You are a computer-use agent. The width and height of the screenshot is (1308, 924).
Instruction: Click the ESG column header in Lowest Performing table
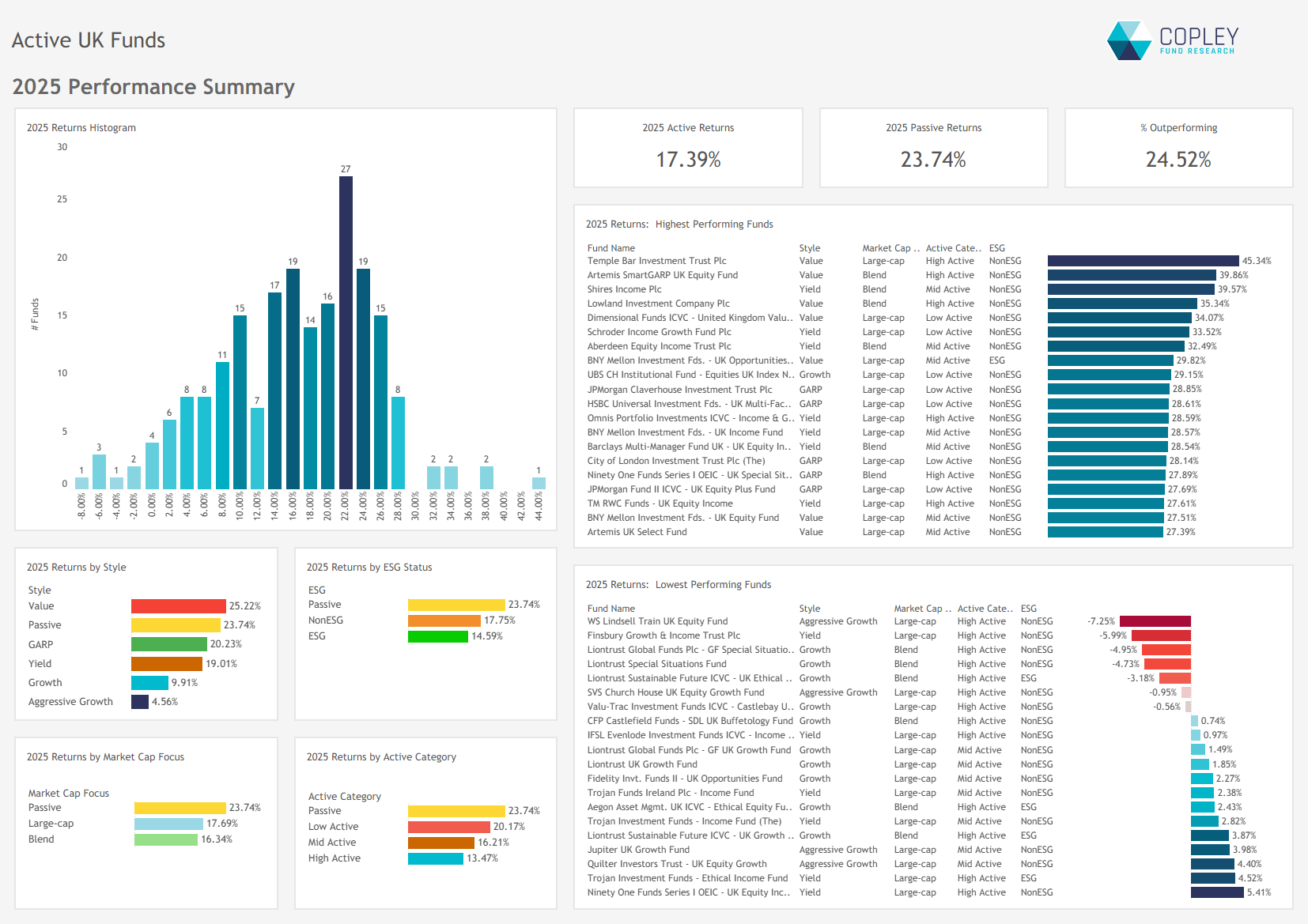[x=1028, y=609]
